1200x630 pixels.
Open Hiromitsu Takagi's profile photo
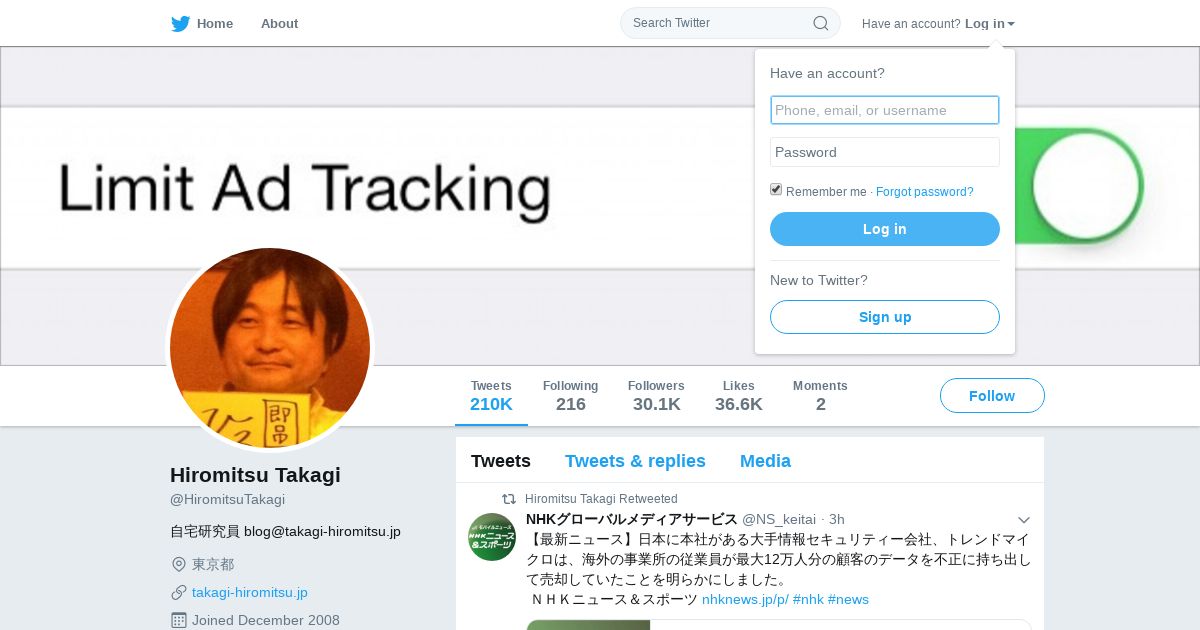coord(270,348)
